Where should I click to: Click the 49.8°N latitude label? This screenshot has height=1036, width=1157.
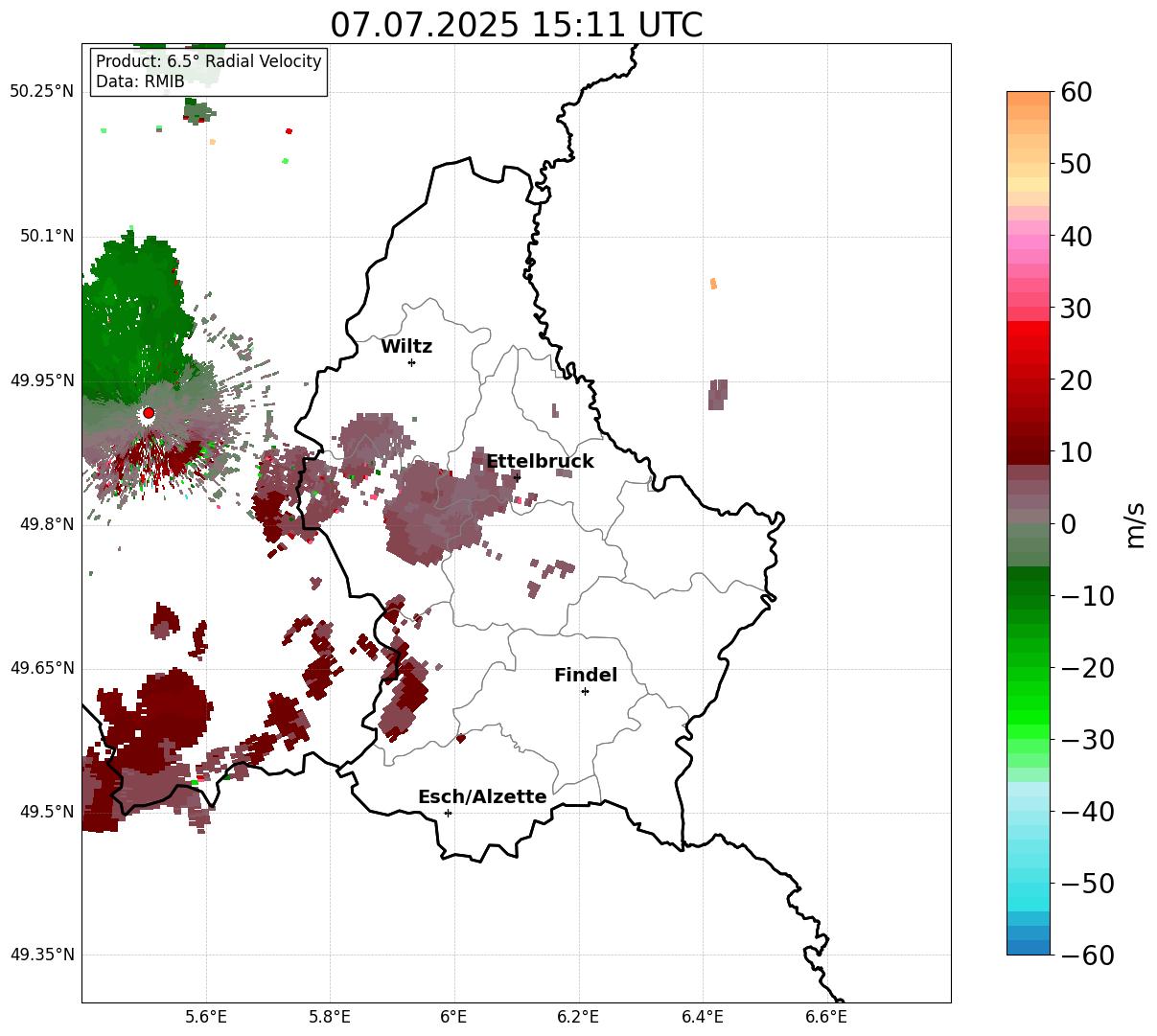(47, 524)
